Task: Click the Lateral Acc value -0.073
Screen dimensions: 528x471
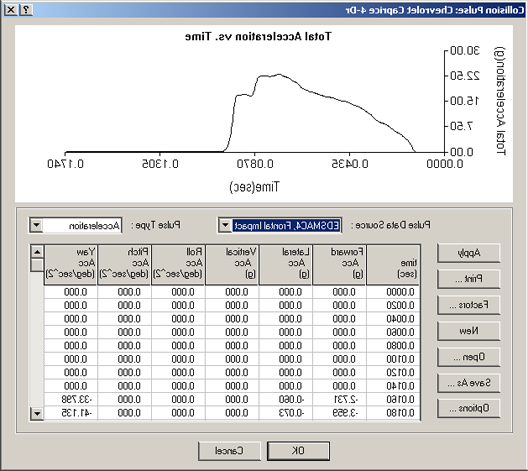Action: [x=286, y=413]
